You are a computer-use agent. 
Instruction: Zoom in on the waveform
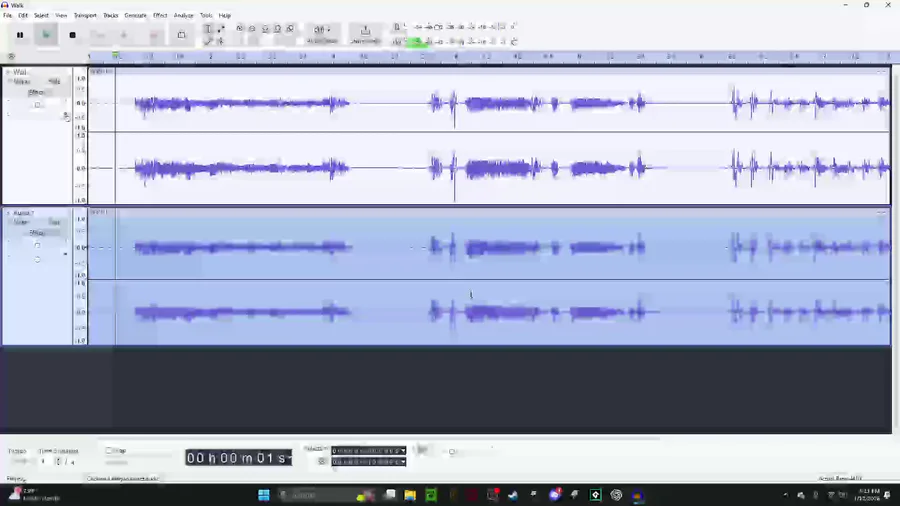(x=240, y=29)
